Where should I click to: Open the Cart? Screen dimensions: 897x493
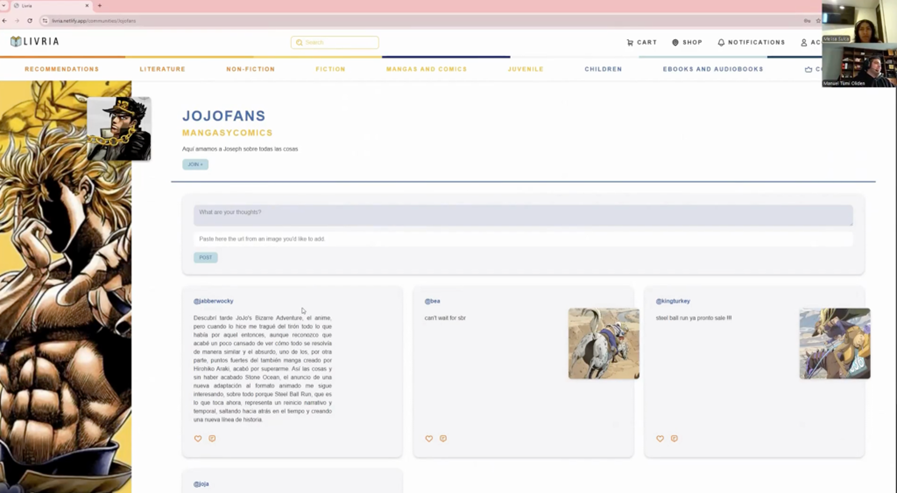(x=641, y=42)
